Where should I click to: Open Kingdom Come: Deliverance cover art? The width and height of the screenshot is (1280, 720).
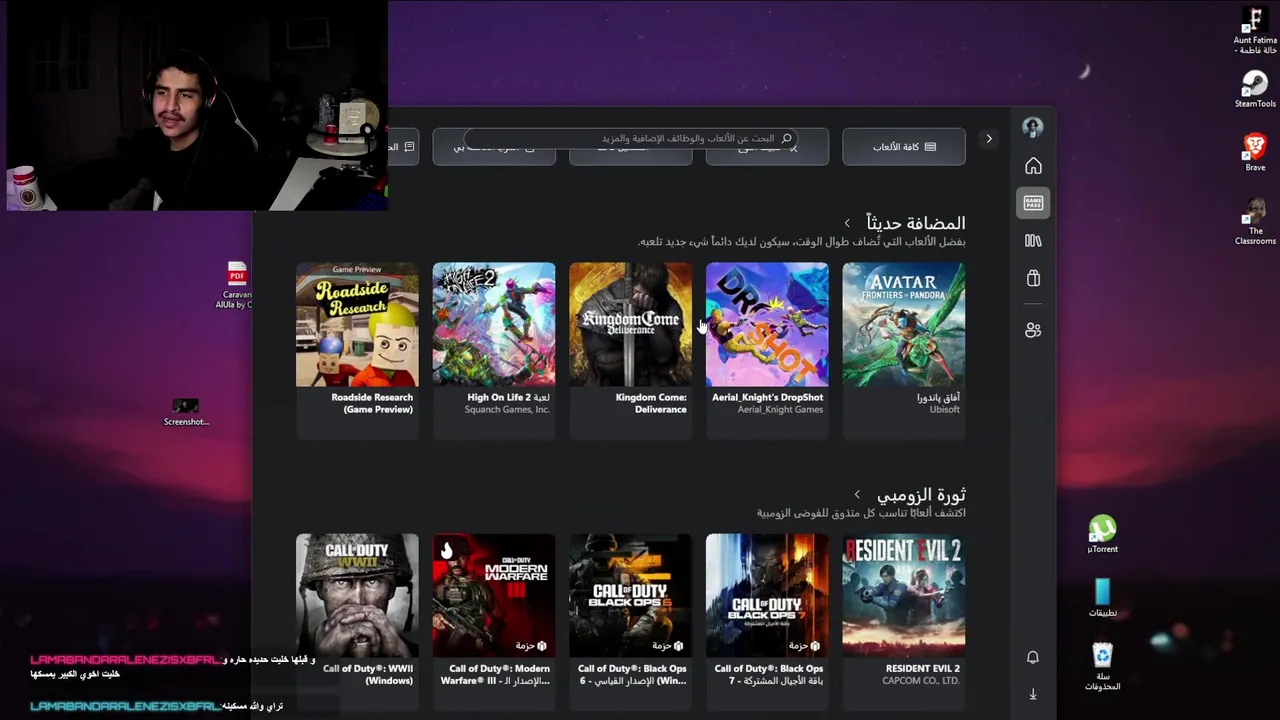point(630,325)
